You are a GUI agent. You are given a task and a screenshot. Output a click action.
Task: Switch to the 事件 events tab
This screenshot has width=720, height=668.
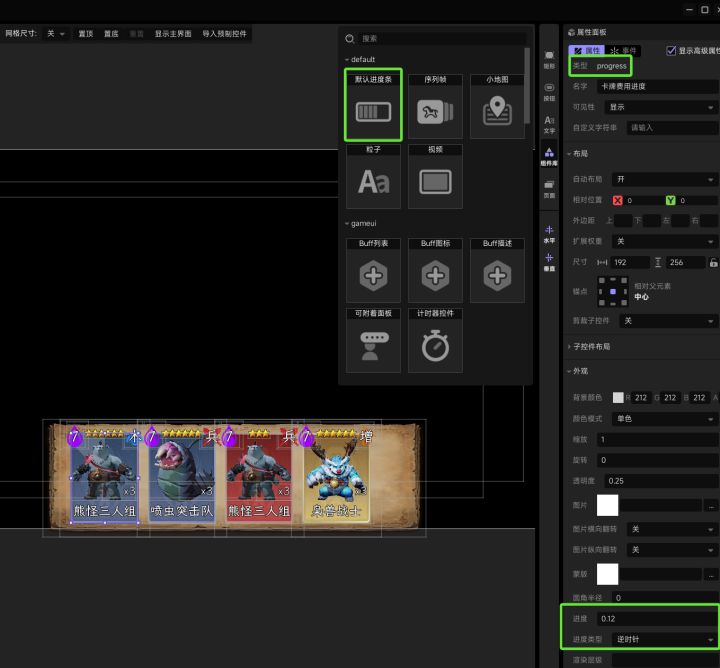coord(624,50)
